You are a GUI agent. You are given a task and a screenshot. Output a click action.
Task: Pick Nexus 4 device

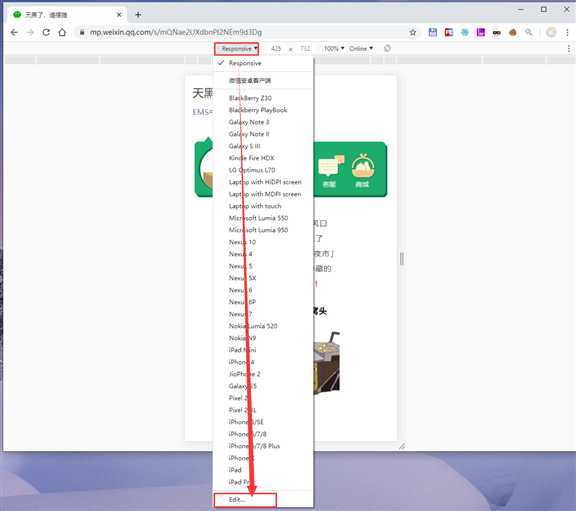[x=263, y=254]
